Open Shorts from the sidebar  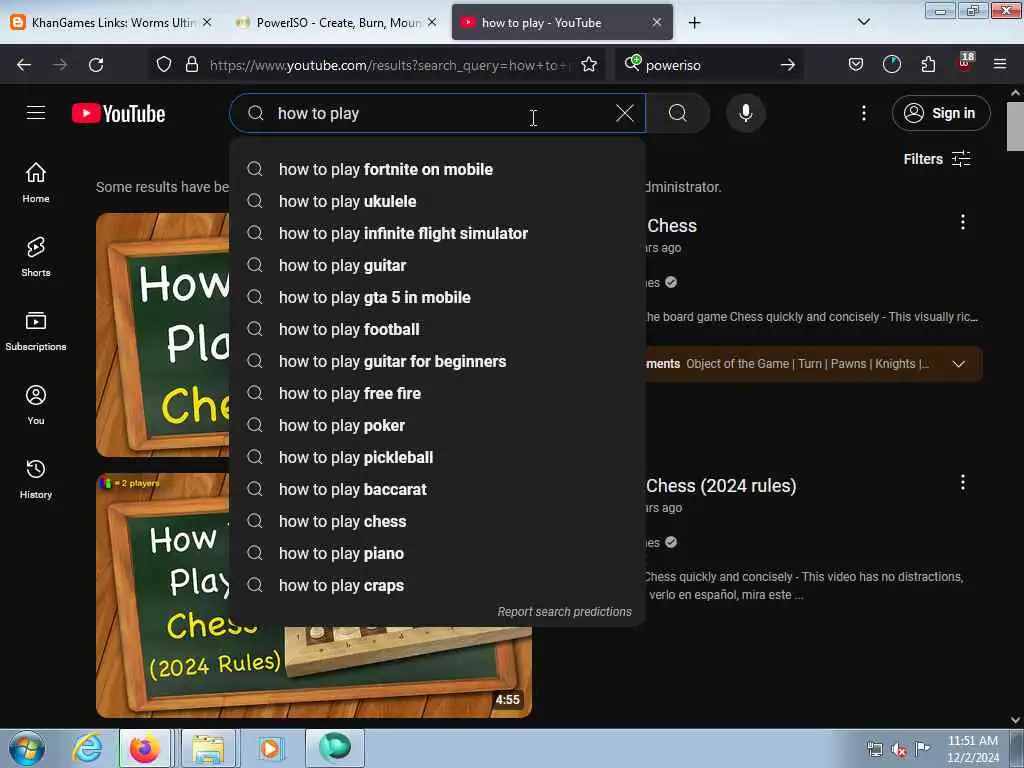click(36, 257)
